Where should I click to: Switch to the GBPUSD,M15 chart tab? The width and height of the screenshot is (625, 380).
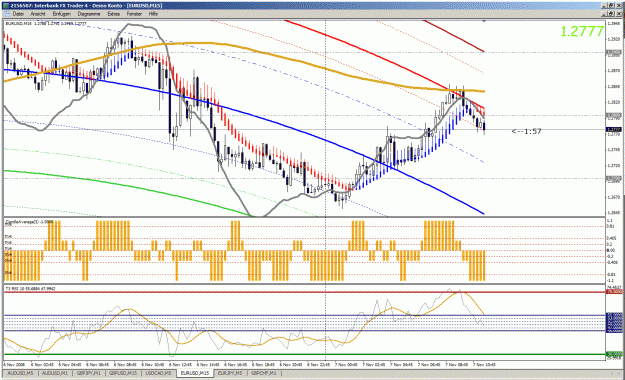coord(123,373)
